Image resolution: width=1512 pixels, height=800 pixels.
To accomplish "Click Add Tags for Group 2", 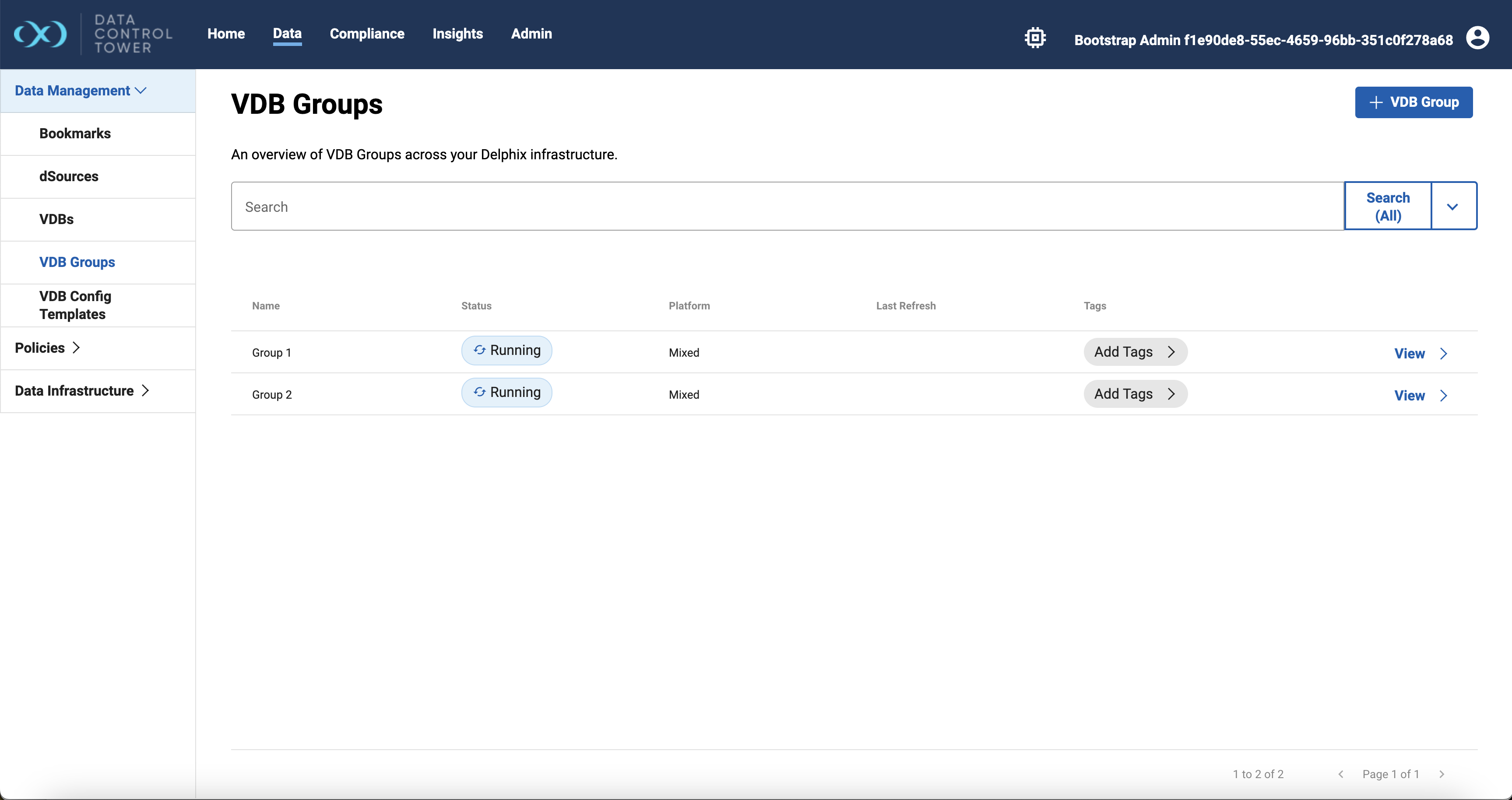I will point(1134,394).
